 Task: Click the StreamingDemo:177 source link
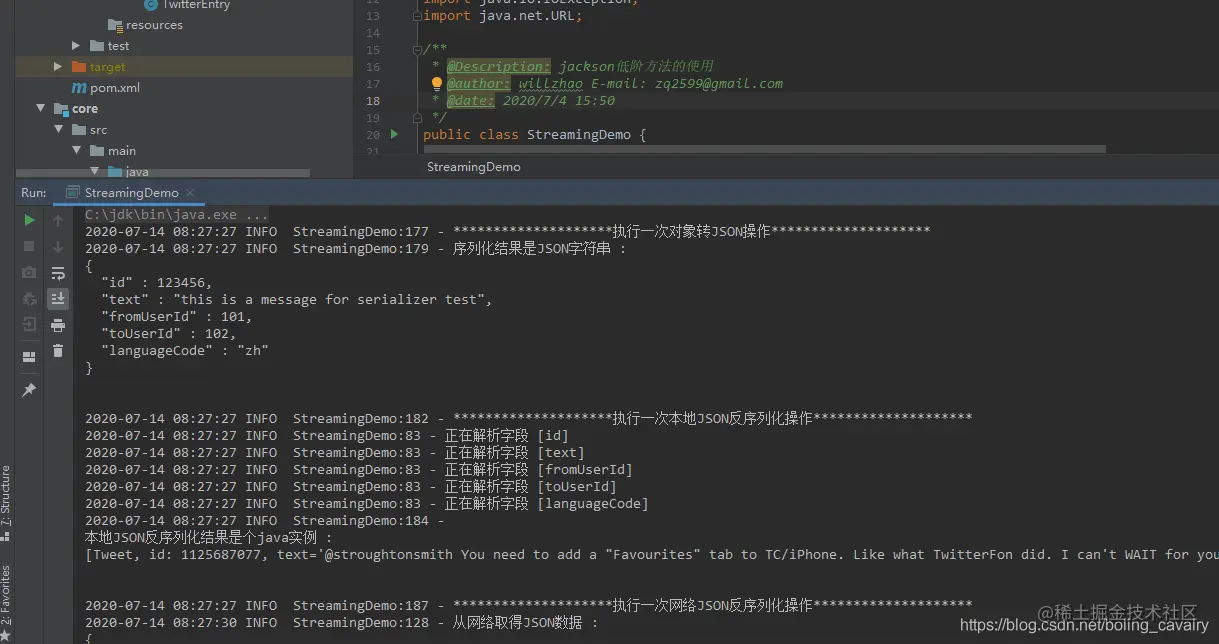click(x=361, y=231)
